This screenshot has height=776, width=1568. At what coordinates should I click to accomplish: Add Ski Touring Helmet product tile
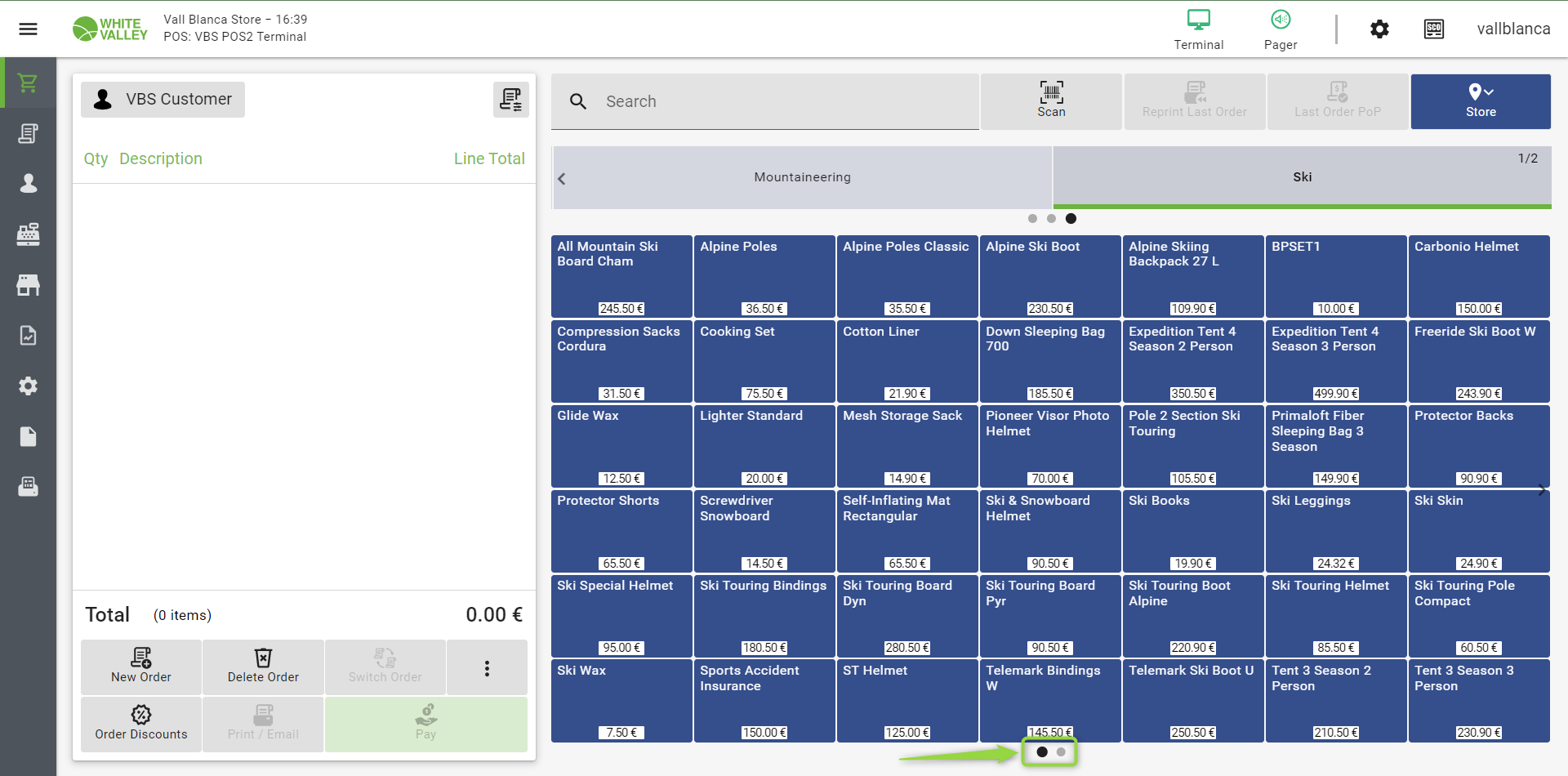point(1335,616)
